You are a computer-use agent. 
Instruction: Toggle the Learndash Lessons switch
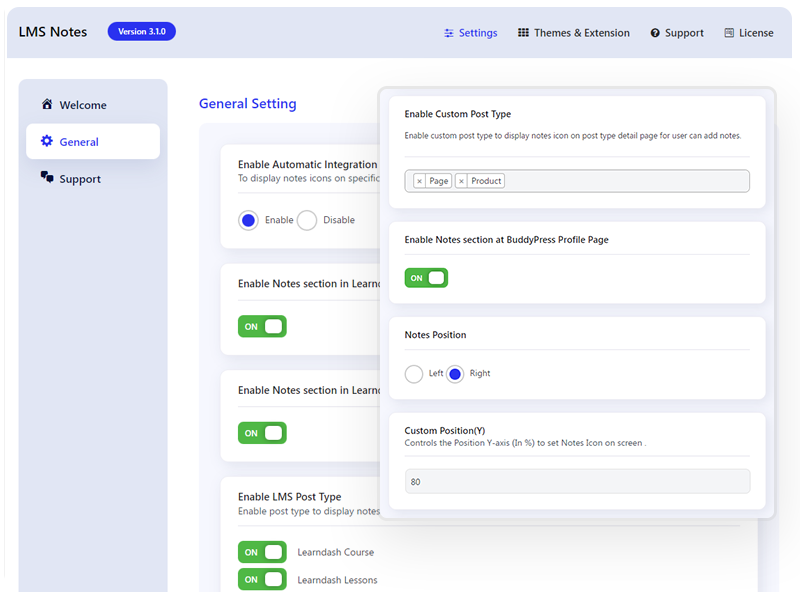[262, 580]
